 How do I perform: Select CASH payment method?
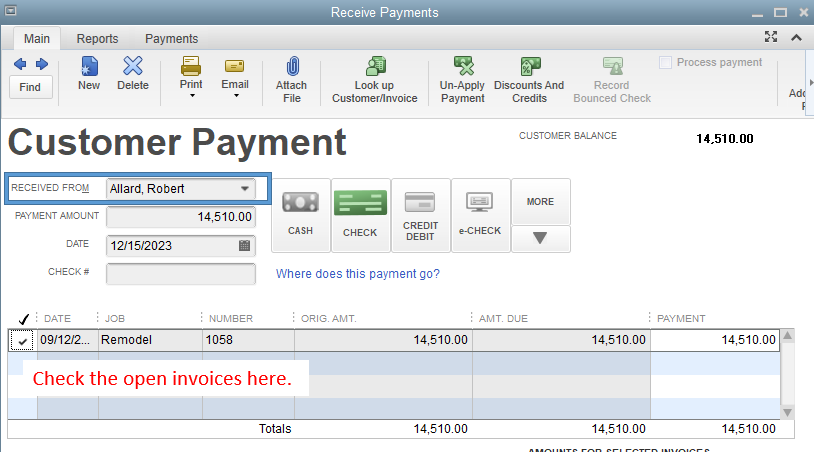[300, 213]
